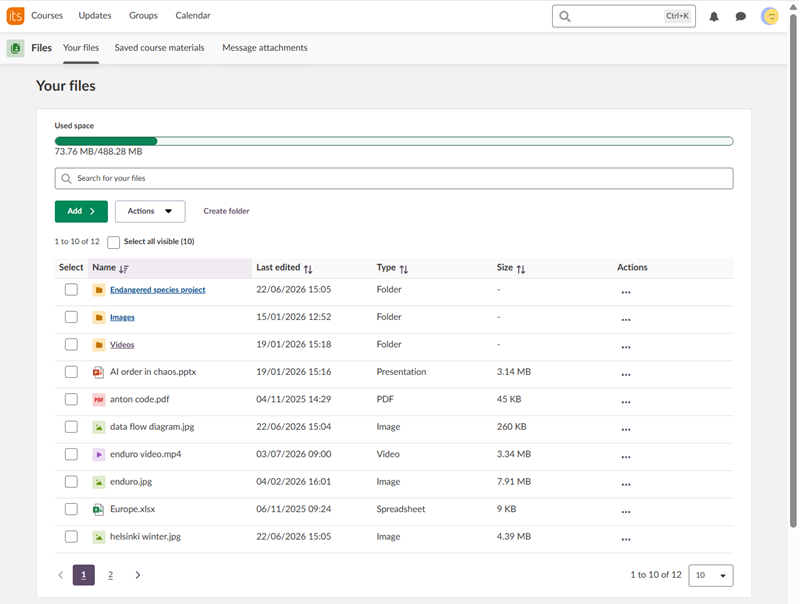Image resolution: width=800 pixels, height=604 pixels.
Task: Click the itslearning logo icon
Action: coord(15,16)
